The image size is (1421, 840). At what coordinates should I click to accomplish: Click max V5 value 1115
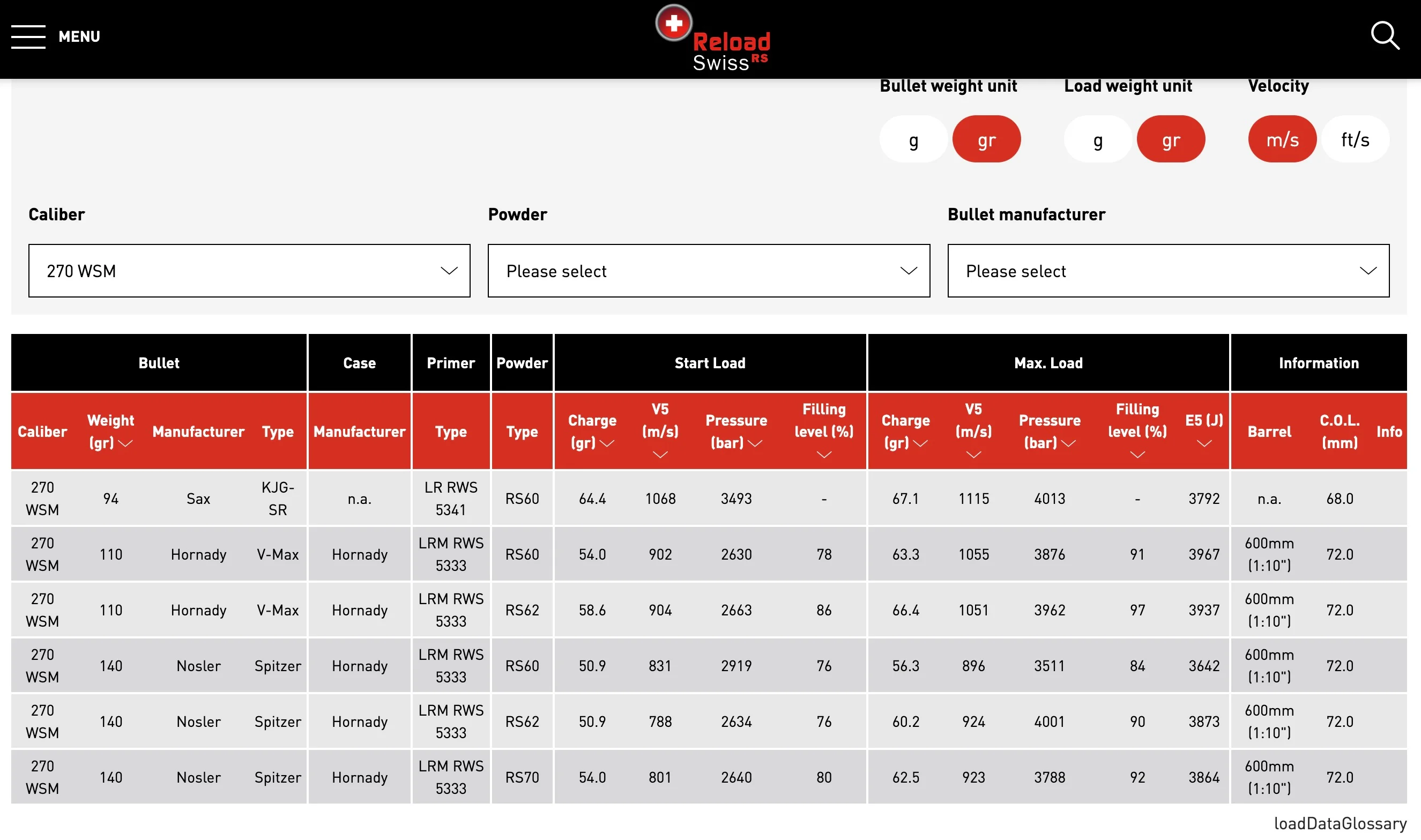973,499
